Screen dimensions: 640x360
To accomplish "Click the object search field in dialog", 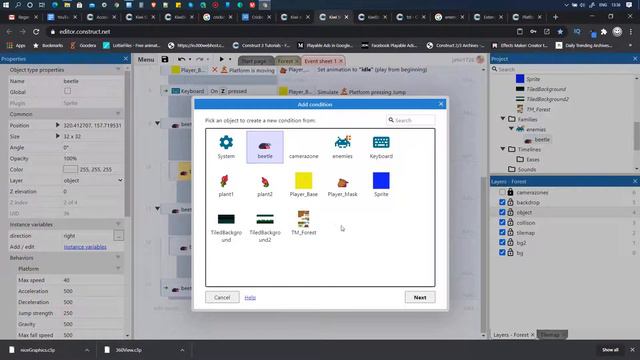I will point(411,120).
